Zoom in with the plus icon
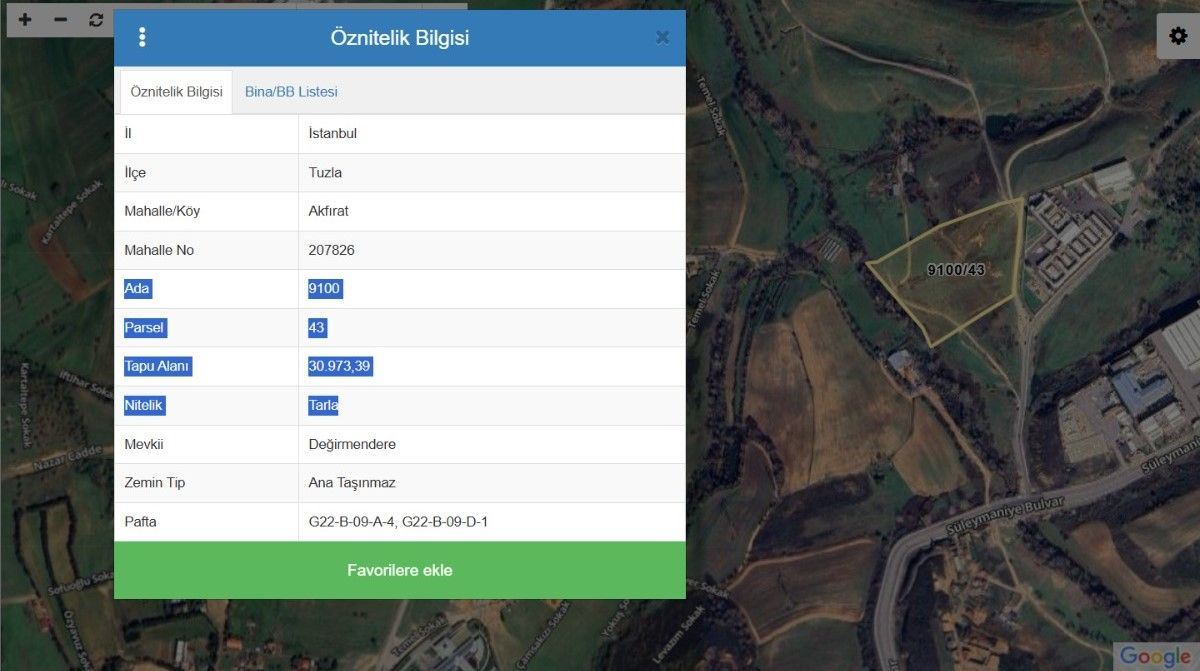This screenshot has width=1200, height=671. point(26,20)
